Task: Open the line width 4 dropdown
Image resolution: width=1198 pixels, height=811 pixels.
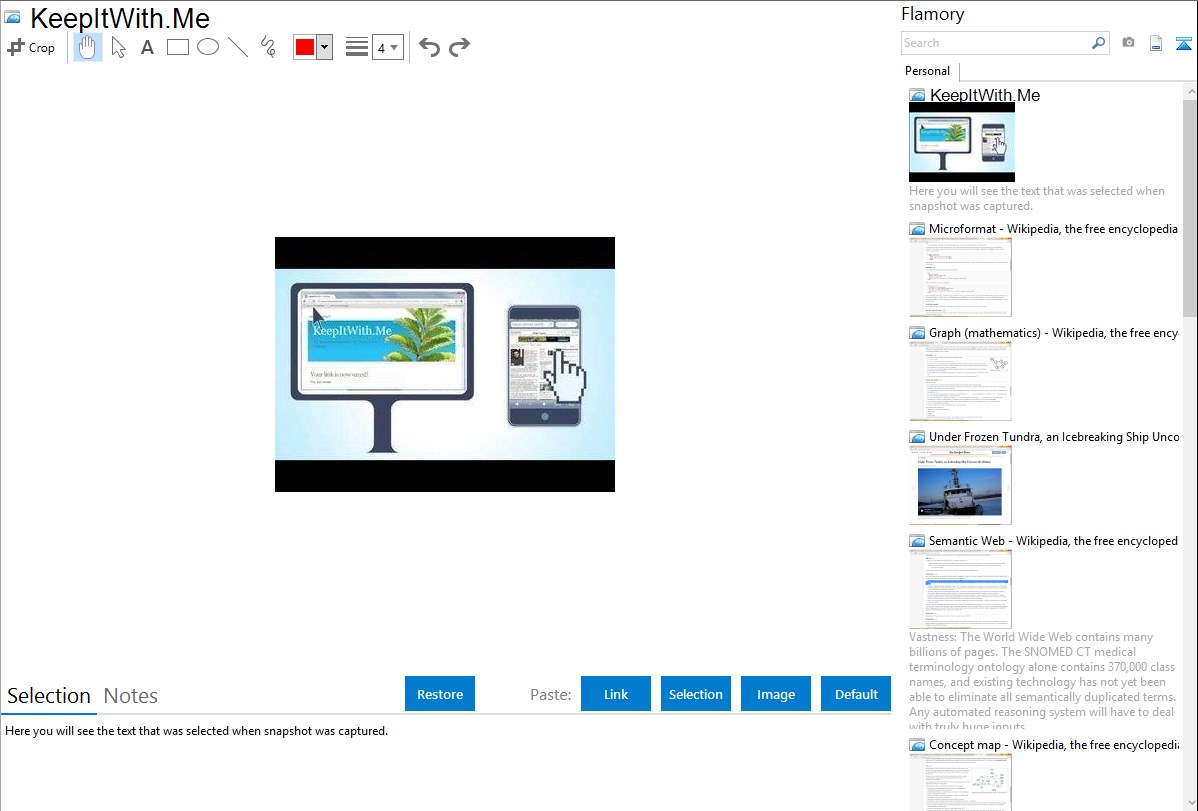Action: click(387, 47)
